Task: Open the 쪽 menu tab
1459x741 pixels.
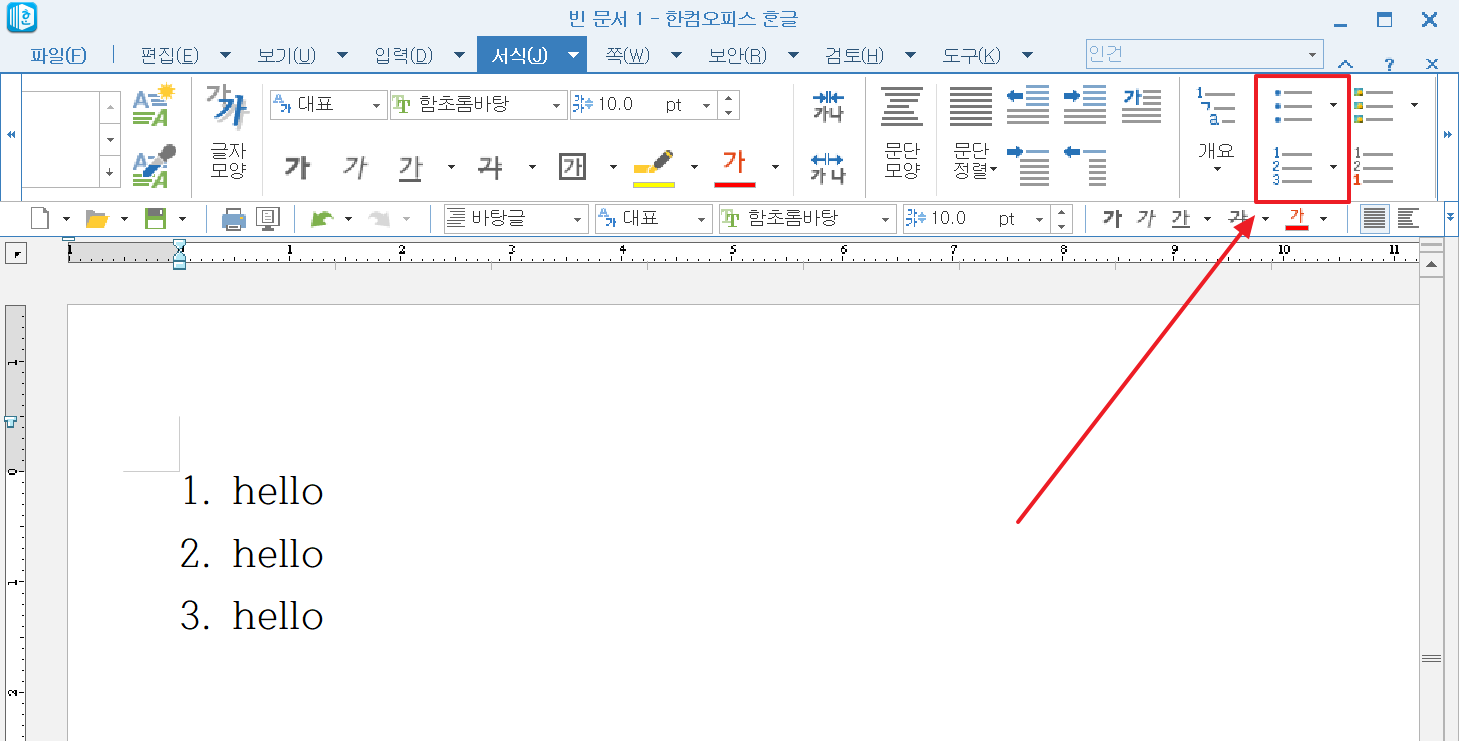Action: pyautogui.click(x=627, y=55)
